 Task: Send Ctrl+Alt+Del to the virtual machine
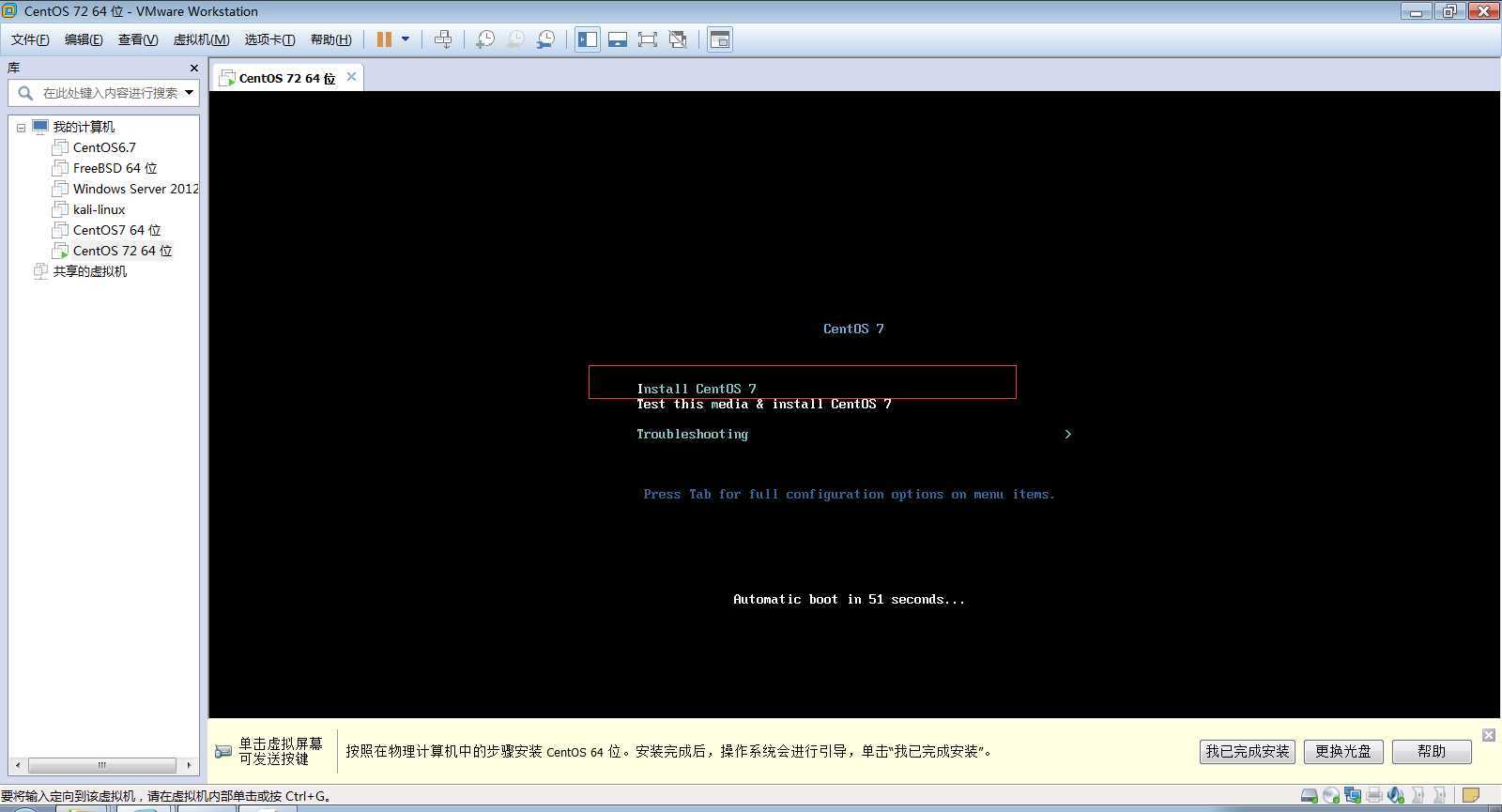click(x=443, y=39)
